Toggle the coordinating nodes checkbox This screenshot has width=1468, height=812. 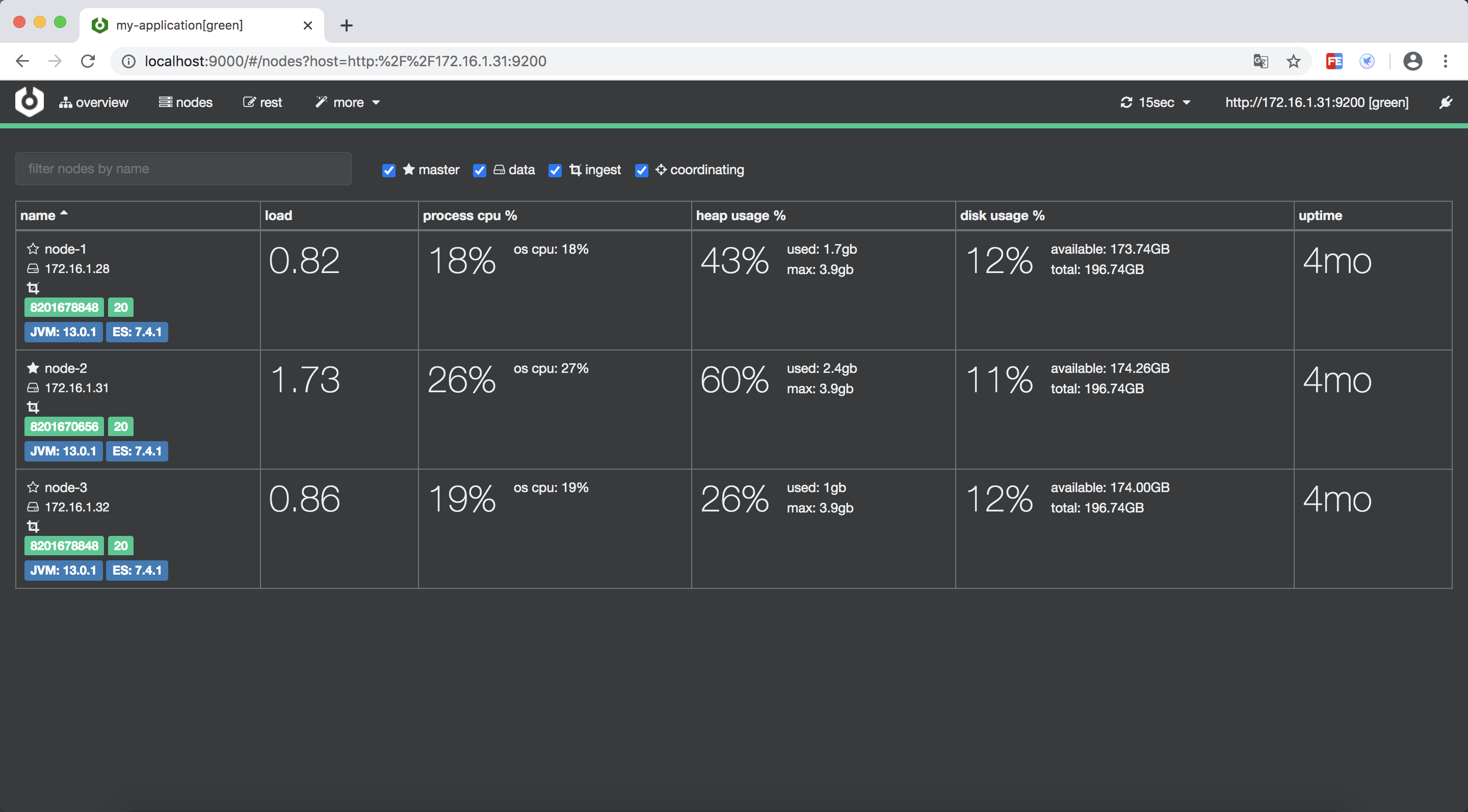pos(641,170)
